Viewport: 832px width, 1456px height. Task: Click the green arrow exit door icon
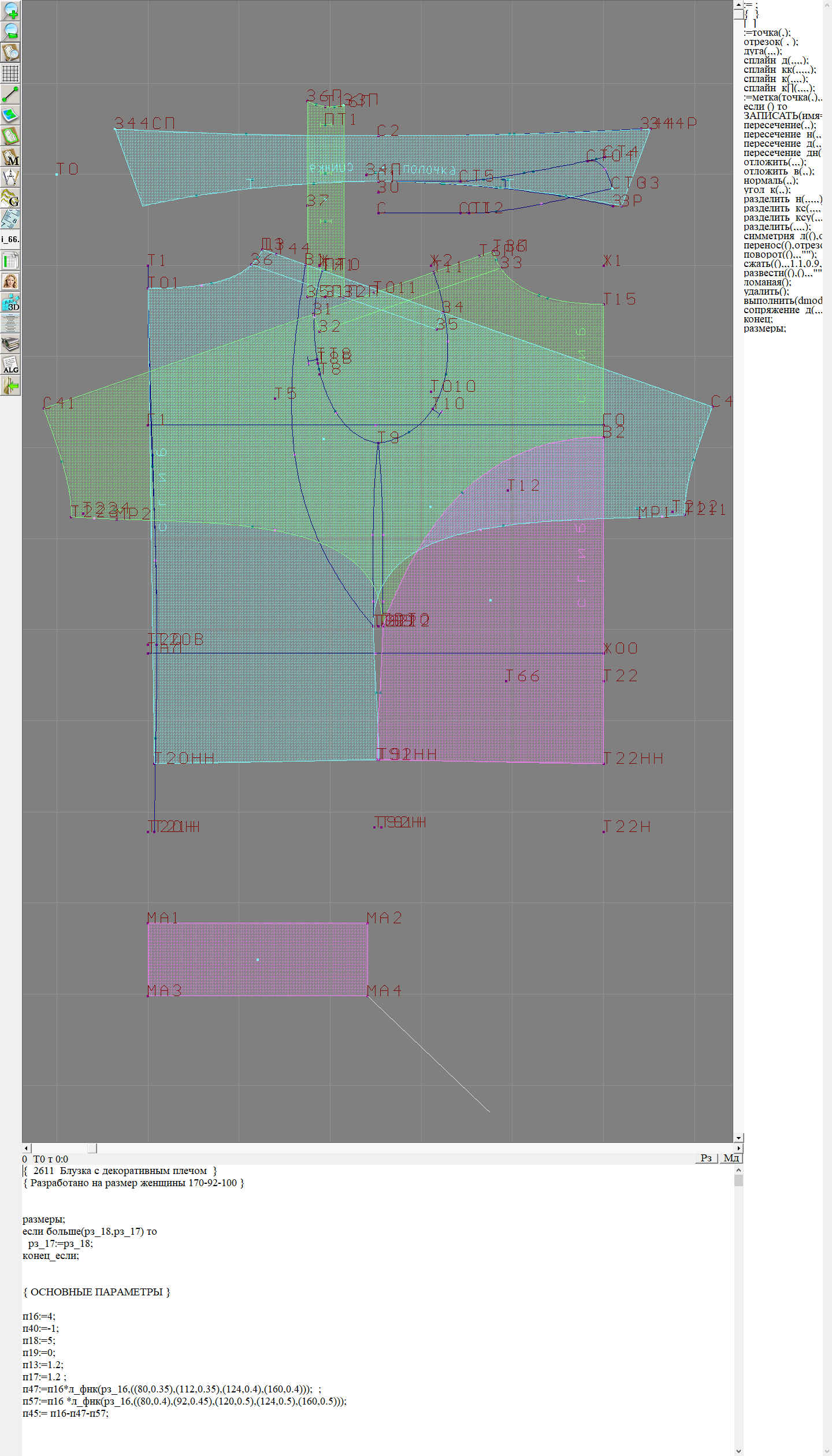tap(10, 385)
